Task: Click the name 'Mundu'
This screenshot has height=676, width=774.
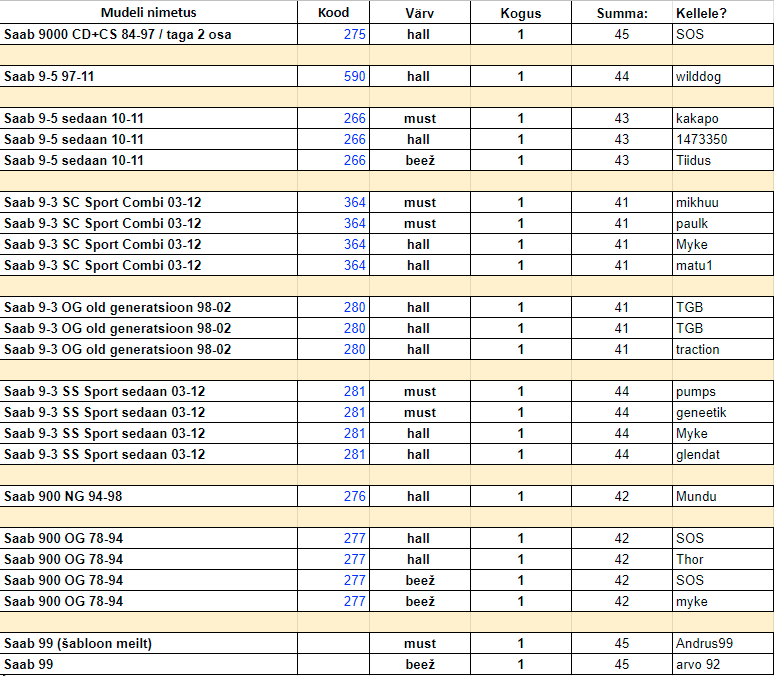Action: point(696,496)
